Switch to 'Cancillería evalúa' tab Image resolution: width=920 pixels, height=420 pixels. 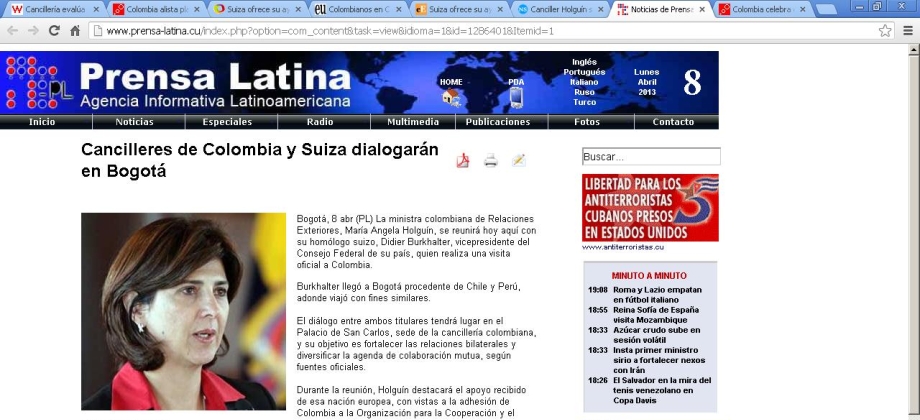pos(54,9)
